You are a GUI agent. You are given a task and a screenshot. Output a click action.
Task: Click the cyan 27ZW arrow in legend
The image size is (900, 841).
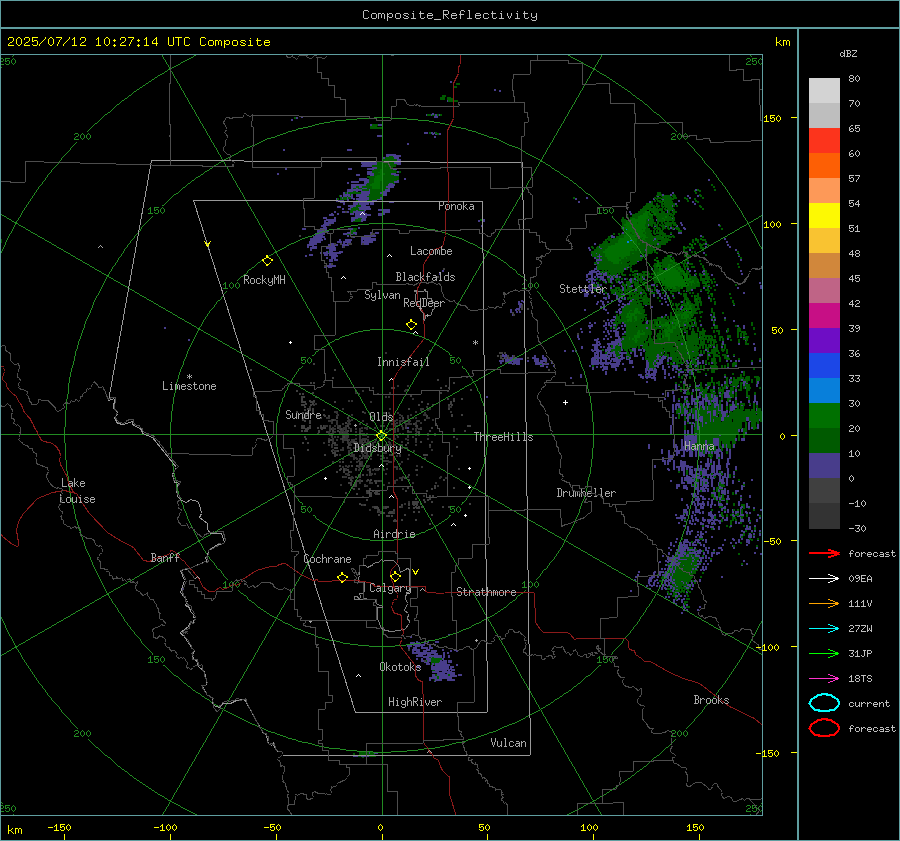824,629
